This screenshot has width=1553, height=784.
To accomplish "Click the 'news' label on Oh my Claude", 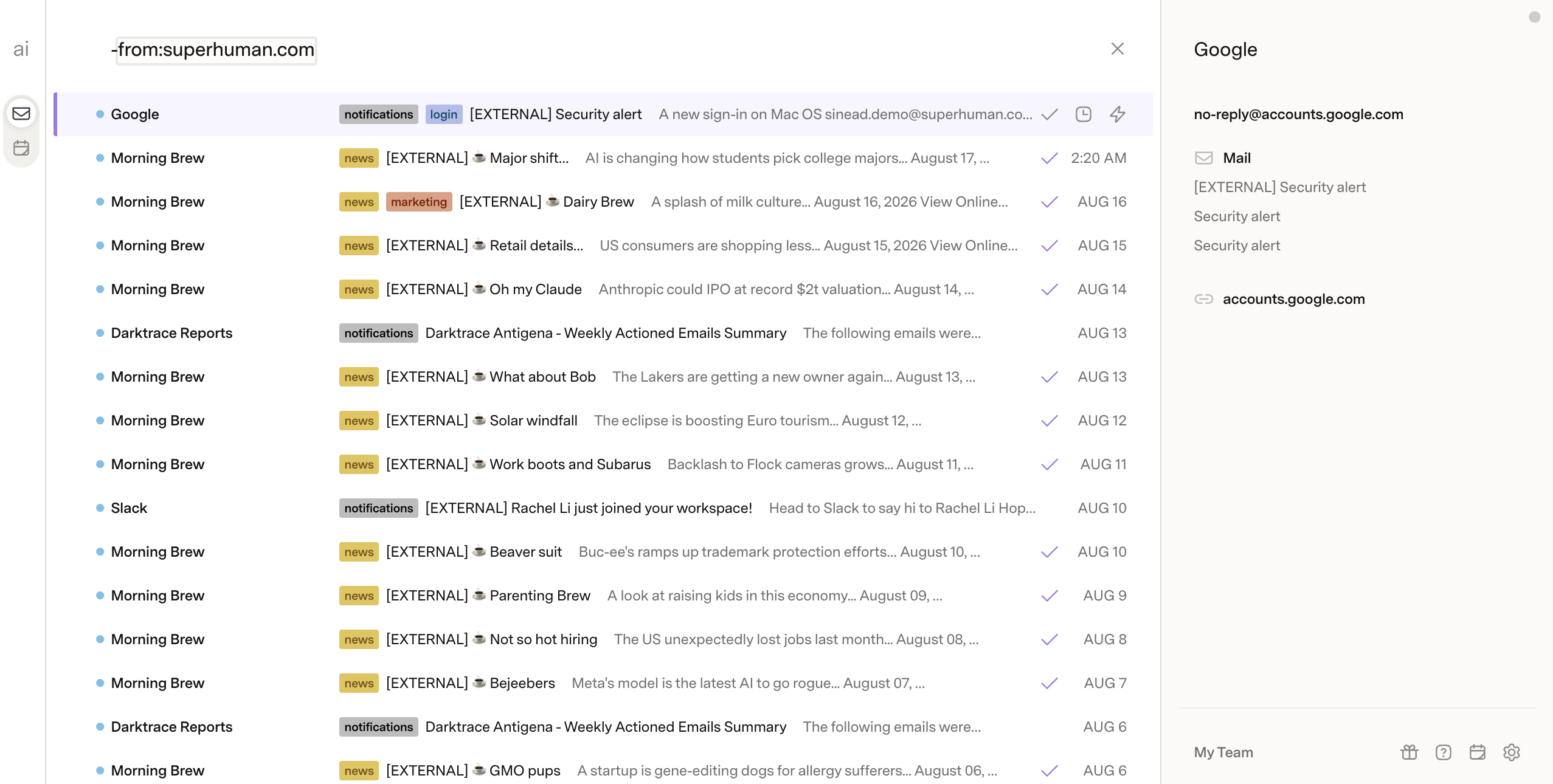I will (359, 289).
